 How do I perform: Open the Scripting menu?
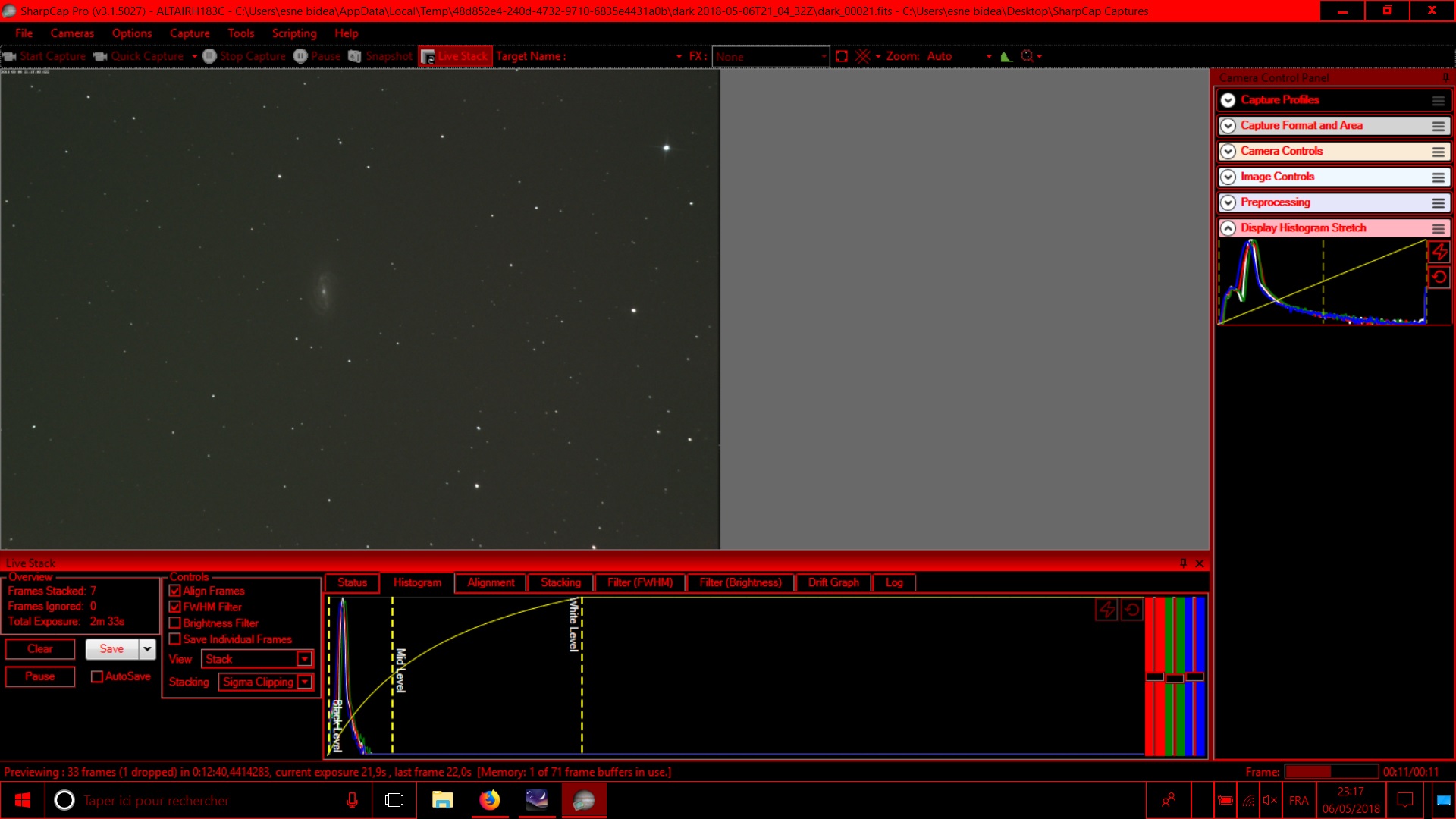(x=294, y=33)
